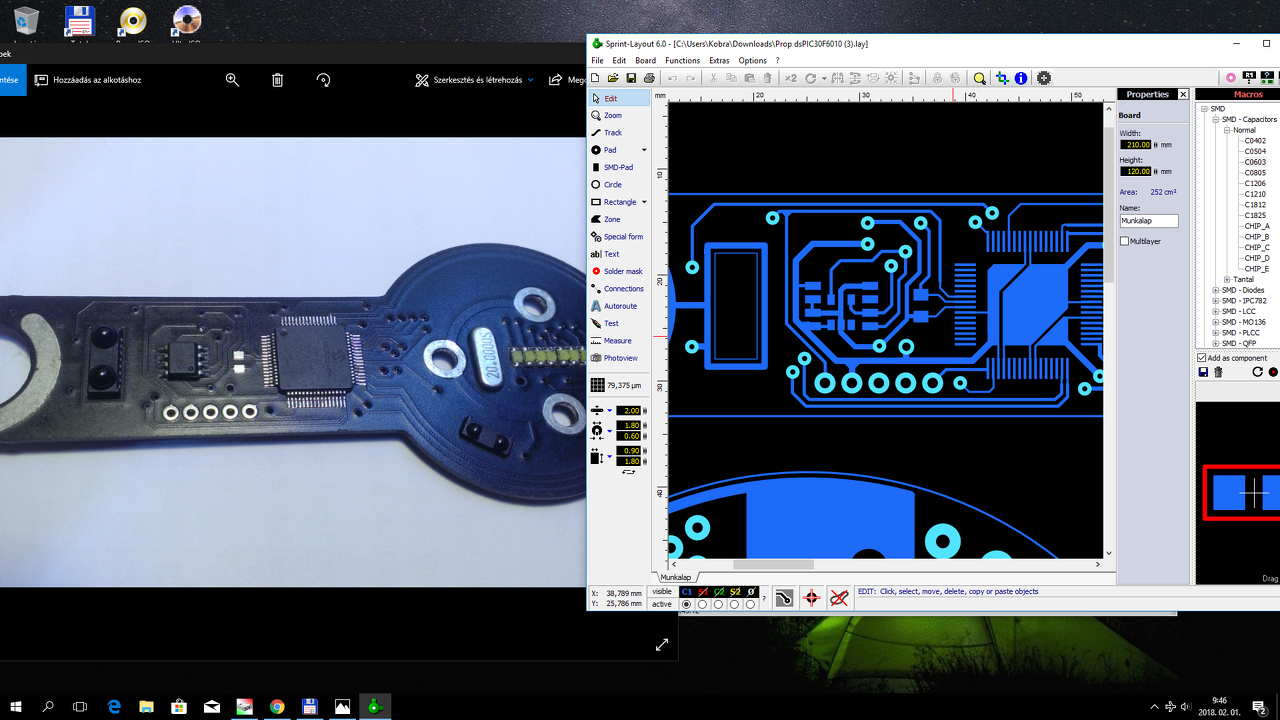Open the SMD pad size preset dropdown
Screen dimensions: 1280x720
click(609, 457)
